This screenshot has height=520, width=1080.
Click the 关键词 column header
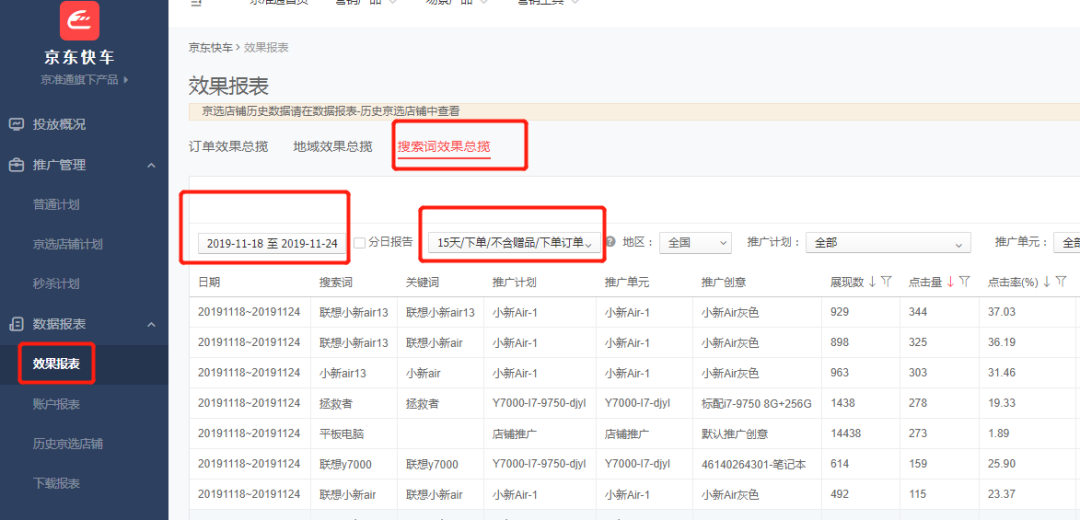[423, 282]
